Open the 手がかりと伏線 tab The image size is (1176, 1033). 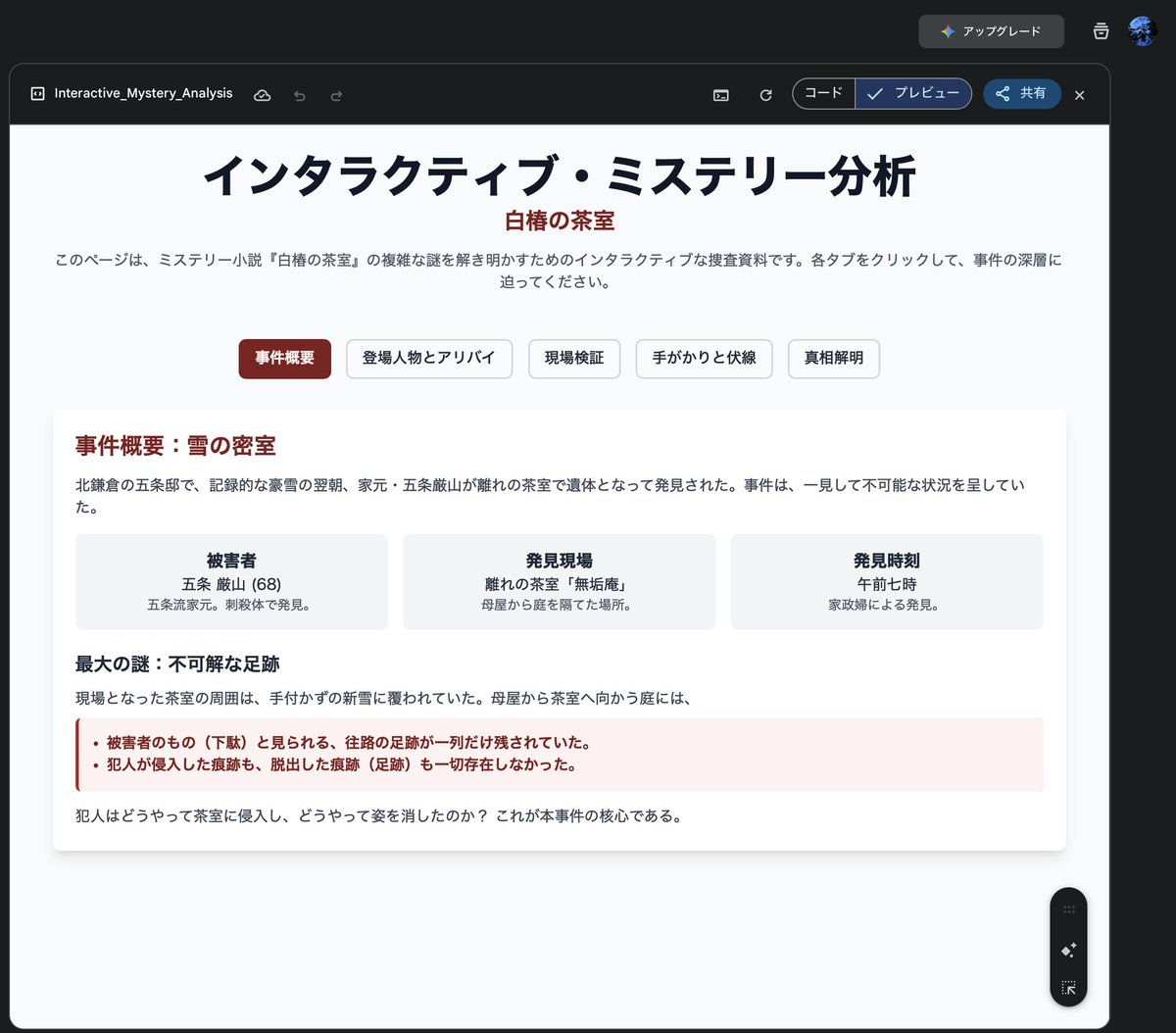704,359
